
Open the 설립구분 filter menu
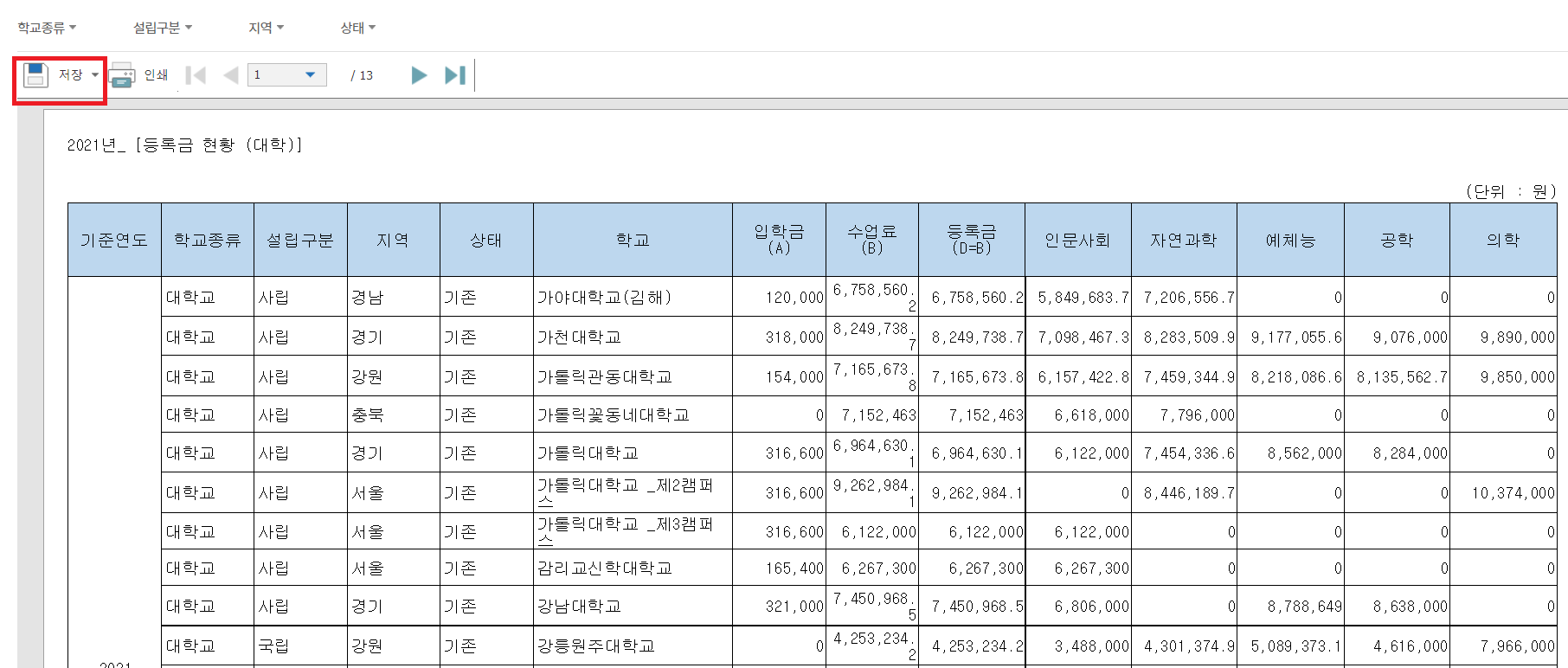tap(163, 28)
